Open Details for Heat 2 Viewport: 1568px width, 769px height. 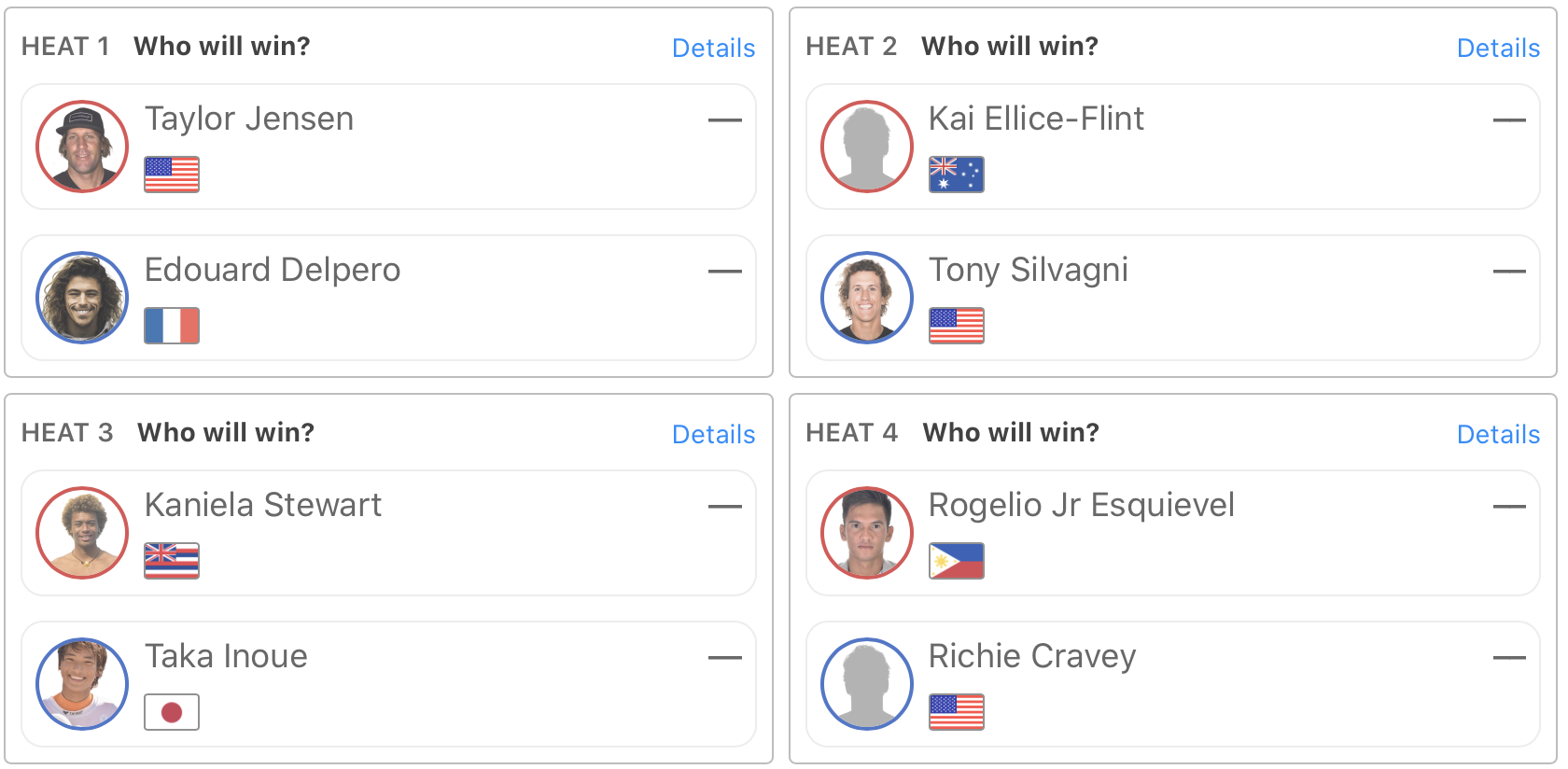point(1498,48)
